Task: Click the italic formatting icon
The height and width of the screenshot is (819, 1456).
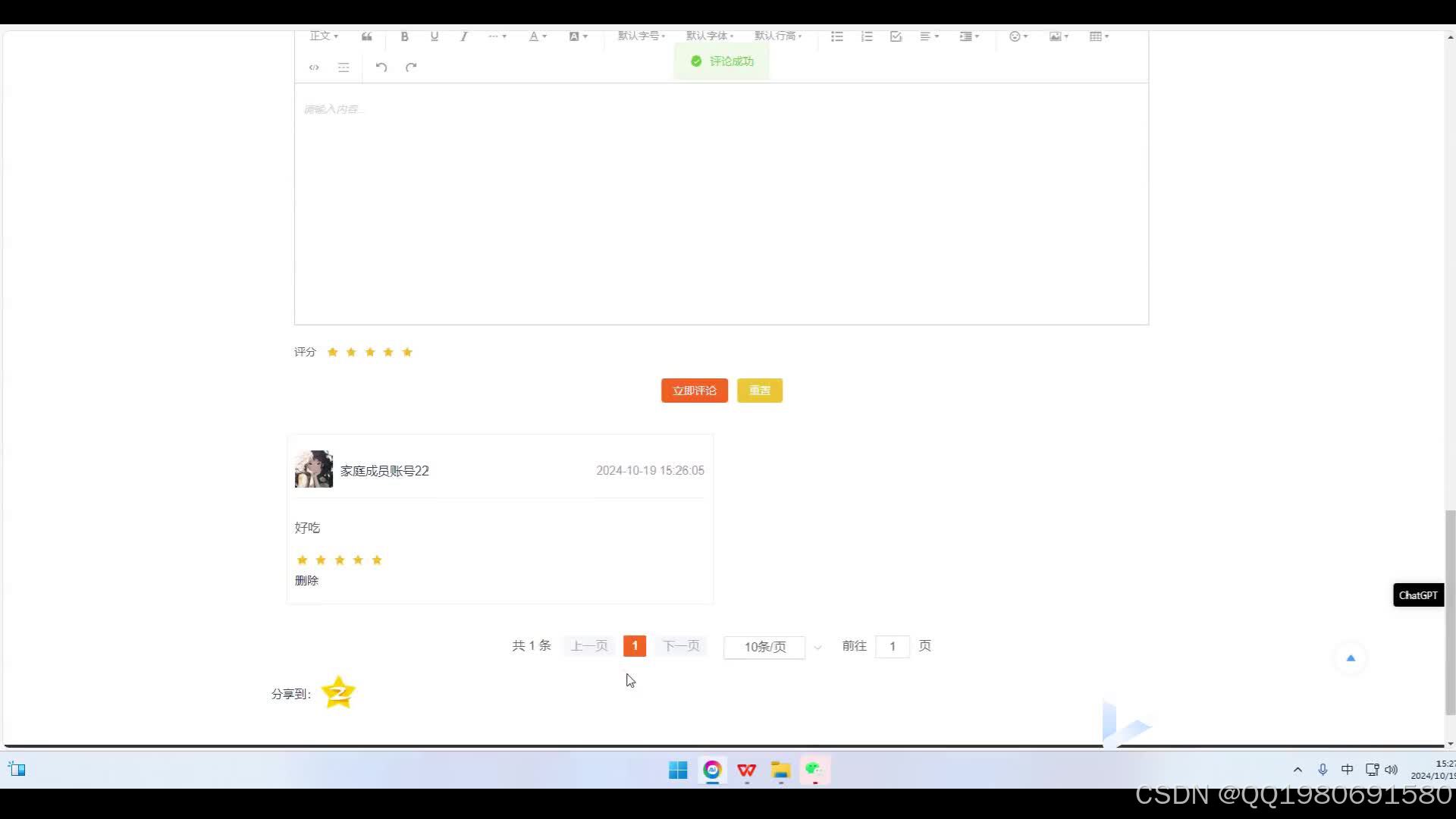Action: point(464,36)
